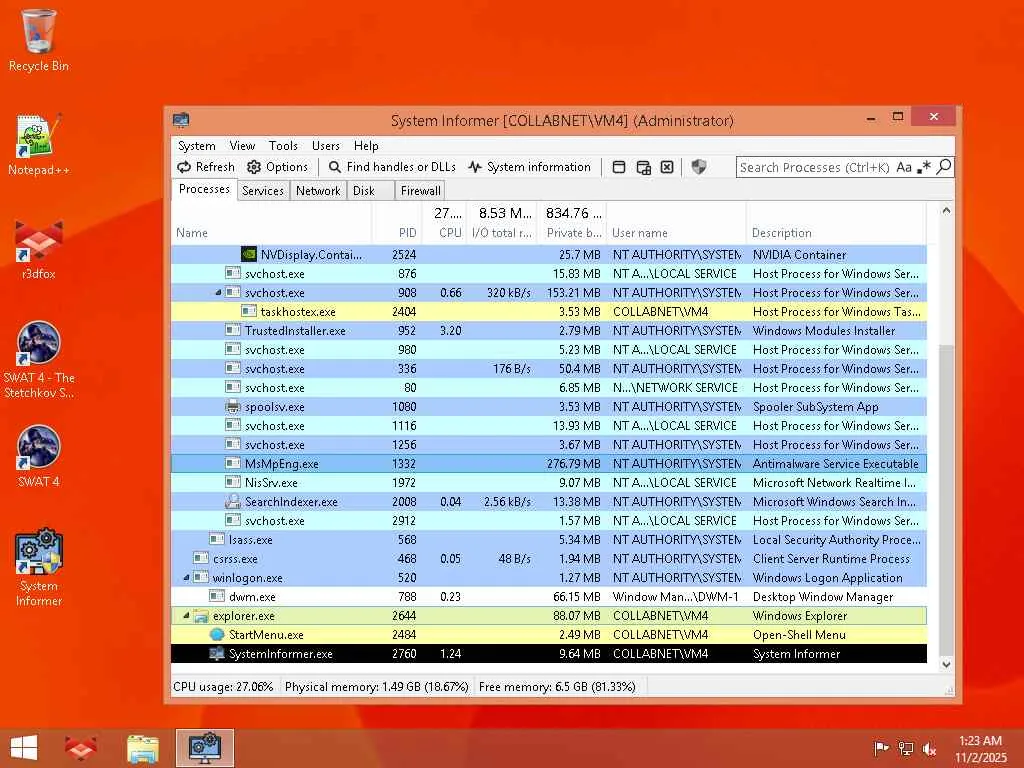Click the find window and kill icon

click(667, 167)
